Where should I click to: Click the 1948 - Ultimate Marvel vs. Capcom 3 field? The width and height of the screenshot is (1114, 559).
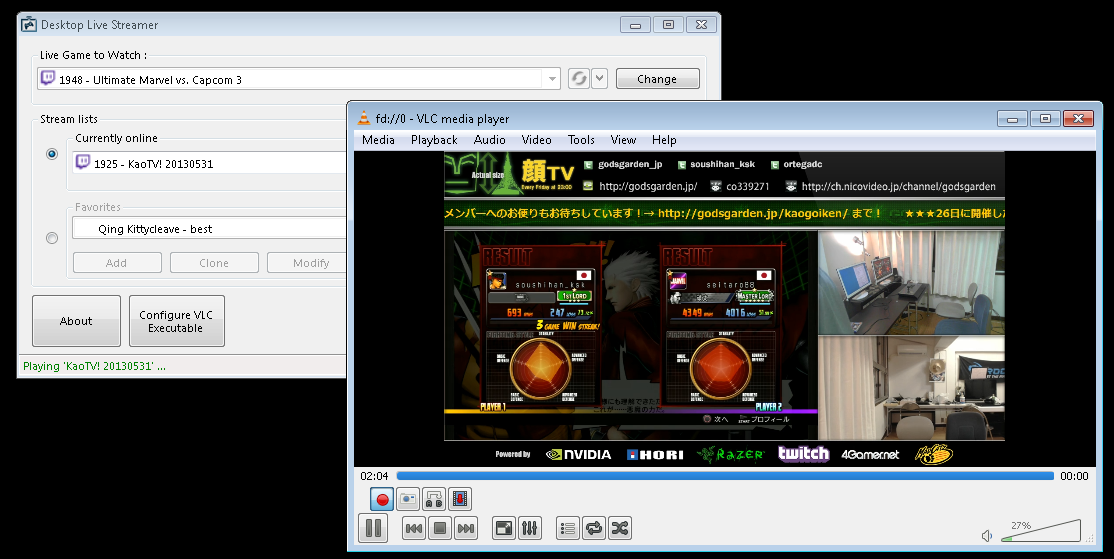298,80
